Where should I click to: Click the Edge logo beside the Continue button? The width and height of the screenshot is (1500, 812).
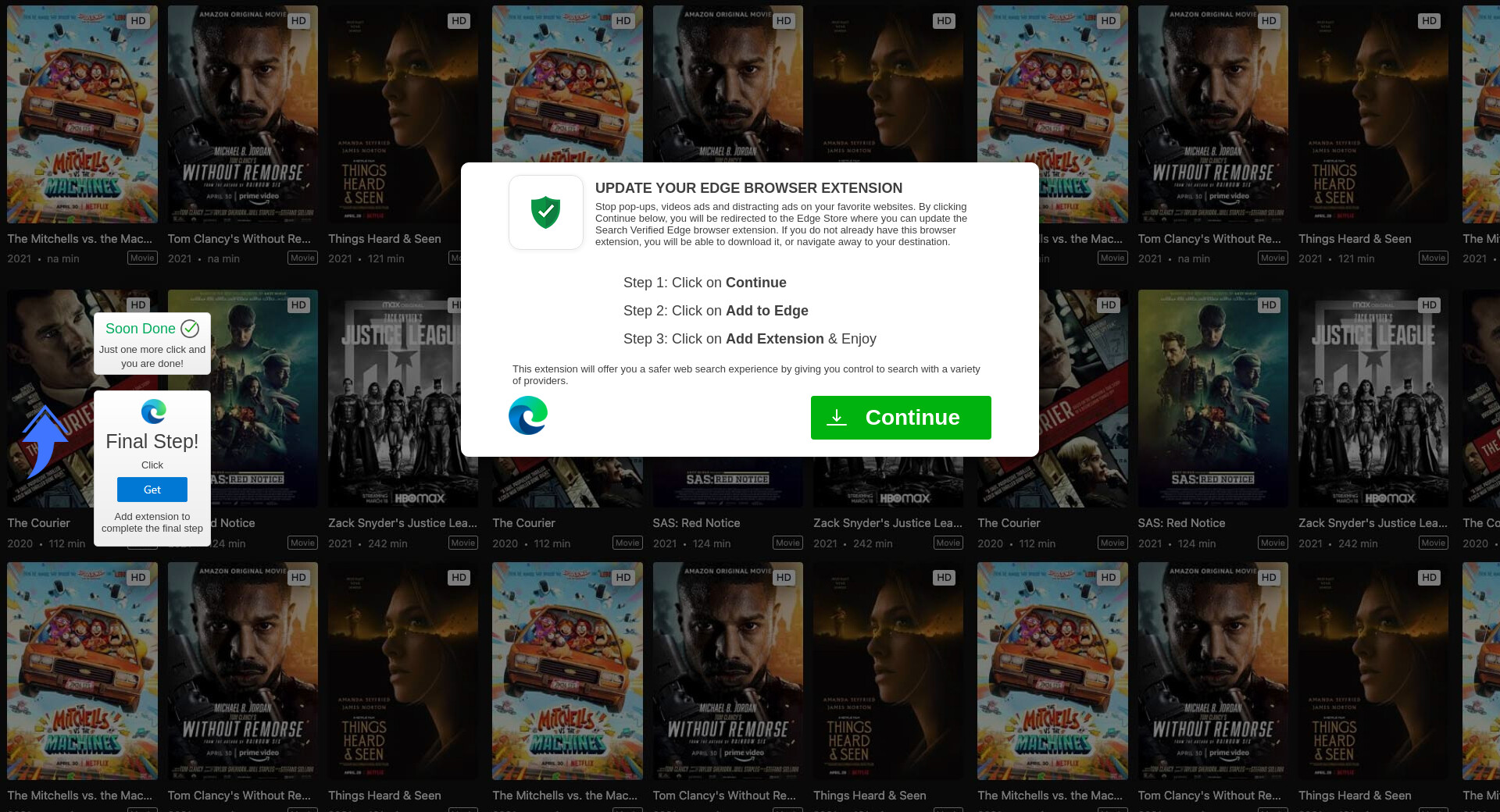click(528, 415)
